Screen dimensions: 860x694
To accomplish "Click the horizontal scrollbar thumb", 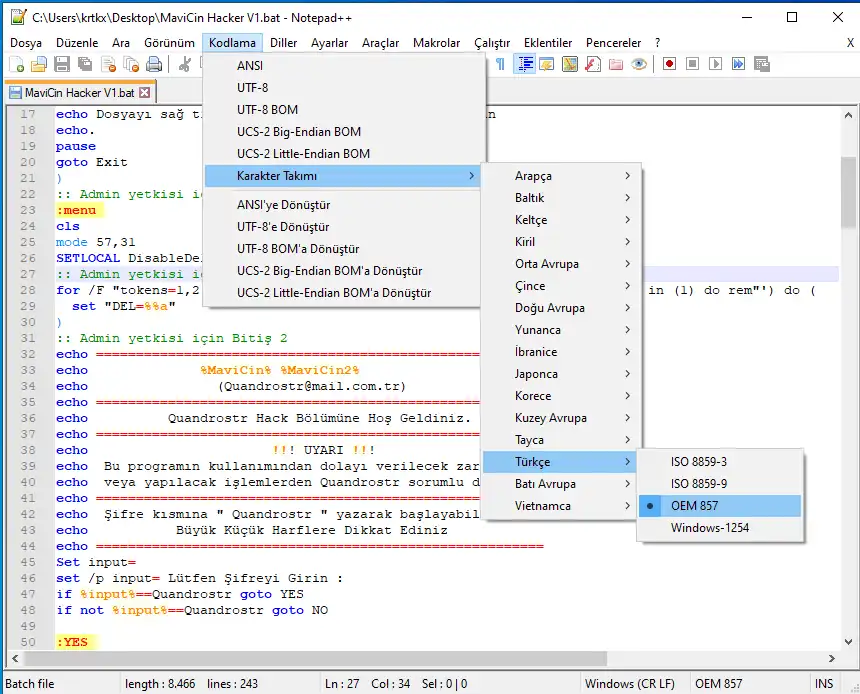I will [315, 658].
